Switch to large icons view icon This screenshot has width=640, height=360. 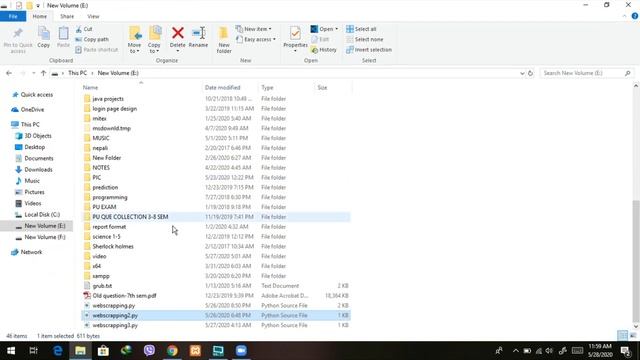tap(633, 336)
